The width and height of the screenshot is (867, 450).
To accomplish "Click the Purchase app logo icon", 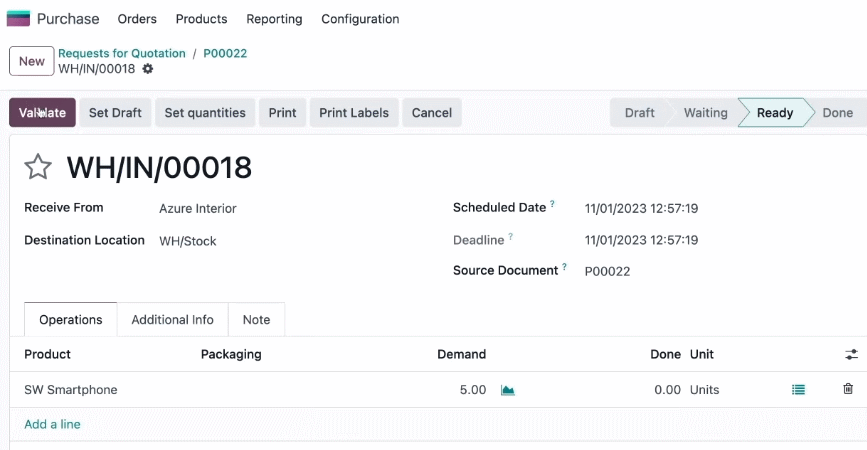I will click(18, 19).
